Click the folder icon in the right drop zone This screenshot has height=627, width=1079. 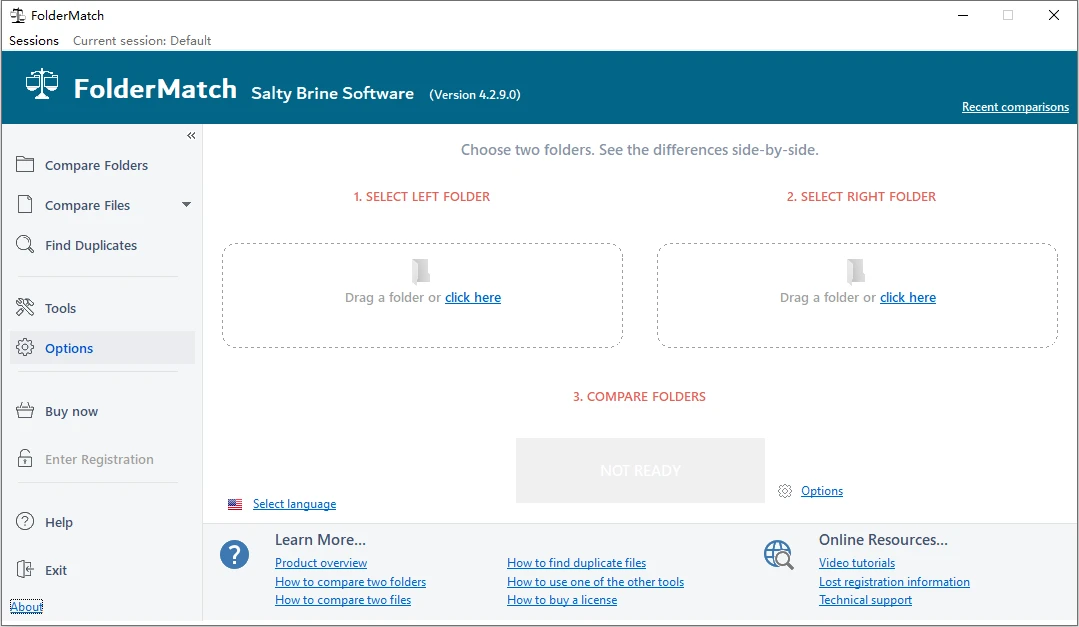(855, 270)
